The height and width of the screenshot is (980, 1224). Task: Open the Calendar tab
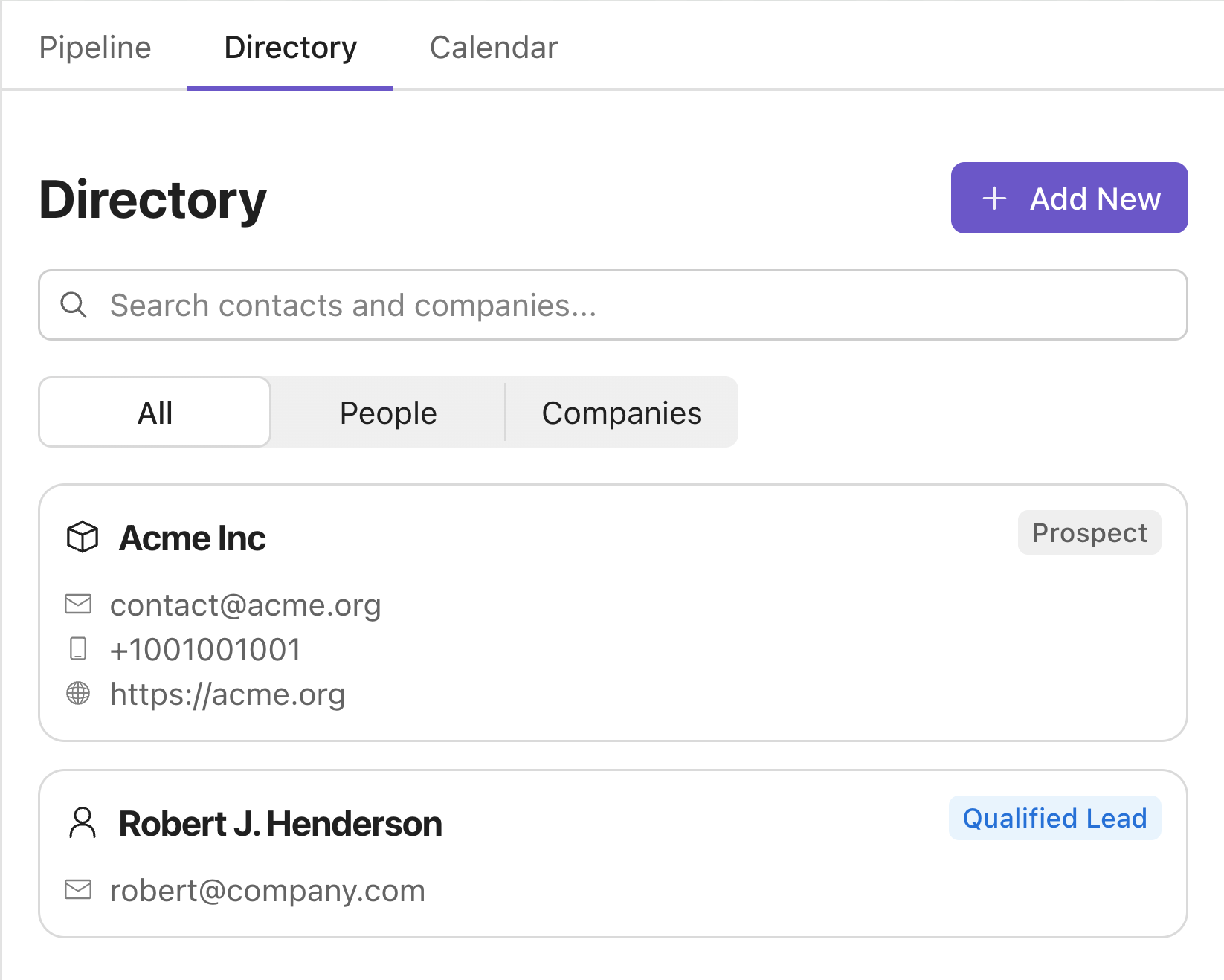pos(494,48)
